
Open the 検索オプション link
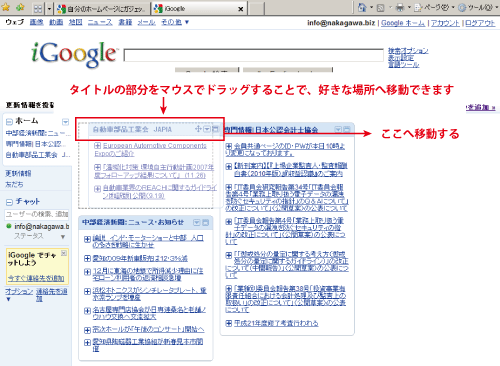pyautogui.click(x=408, y=51)
